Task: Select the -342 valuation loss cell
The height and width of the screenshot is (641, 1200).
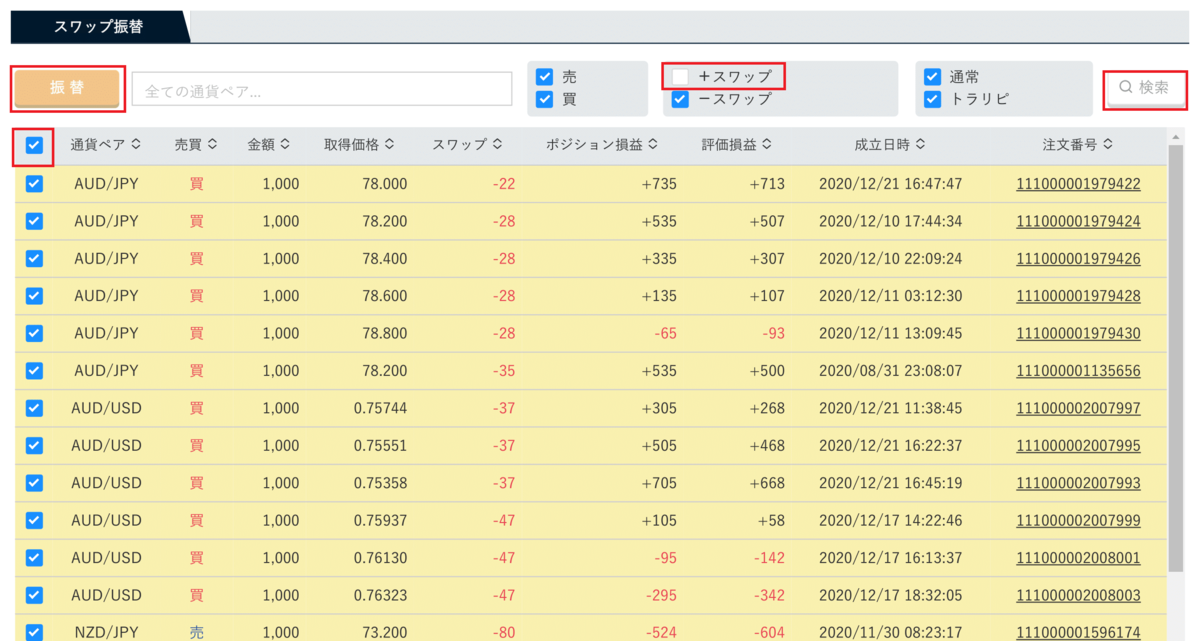Action: pyautogui.click(x=769, y=595)
